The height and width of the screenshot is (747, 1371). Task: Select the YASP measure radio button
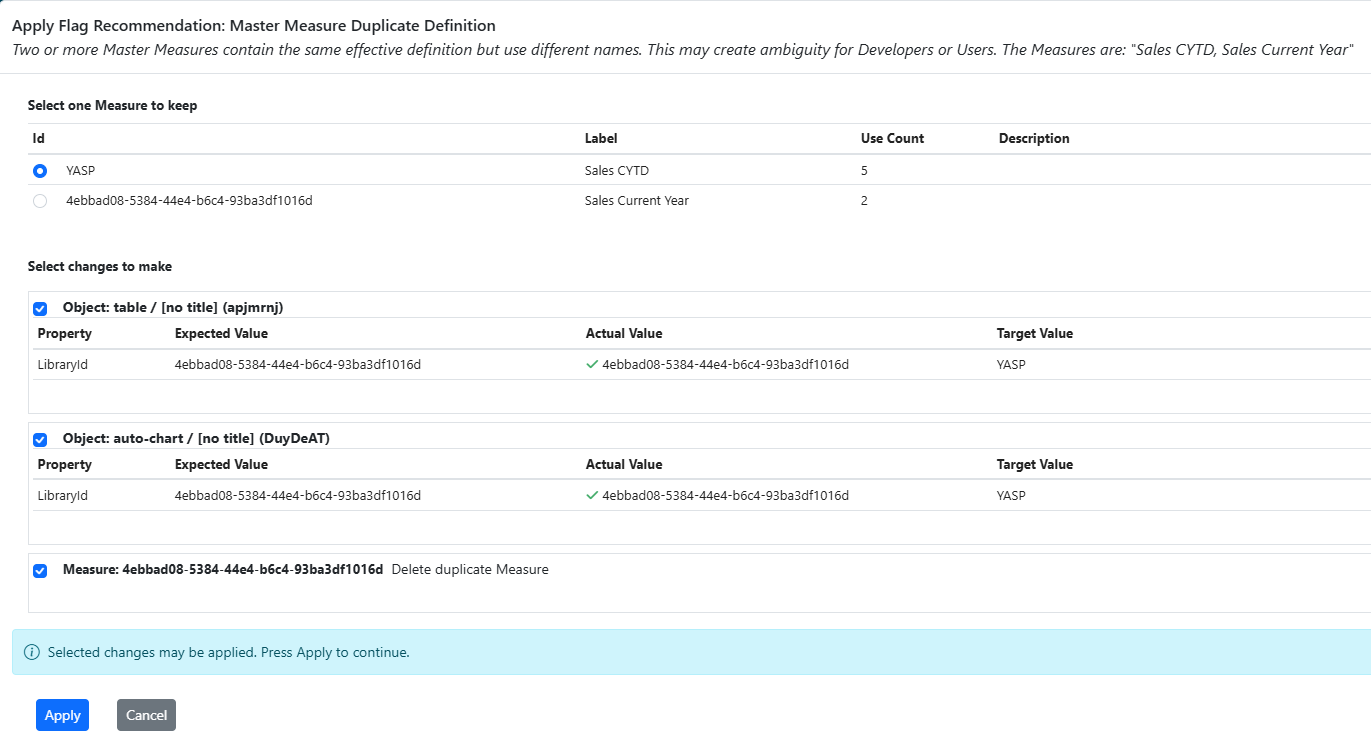(40, 171)
